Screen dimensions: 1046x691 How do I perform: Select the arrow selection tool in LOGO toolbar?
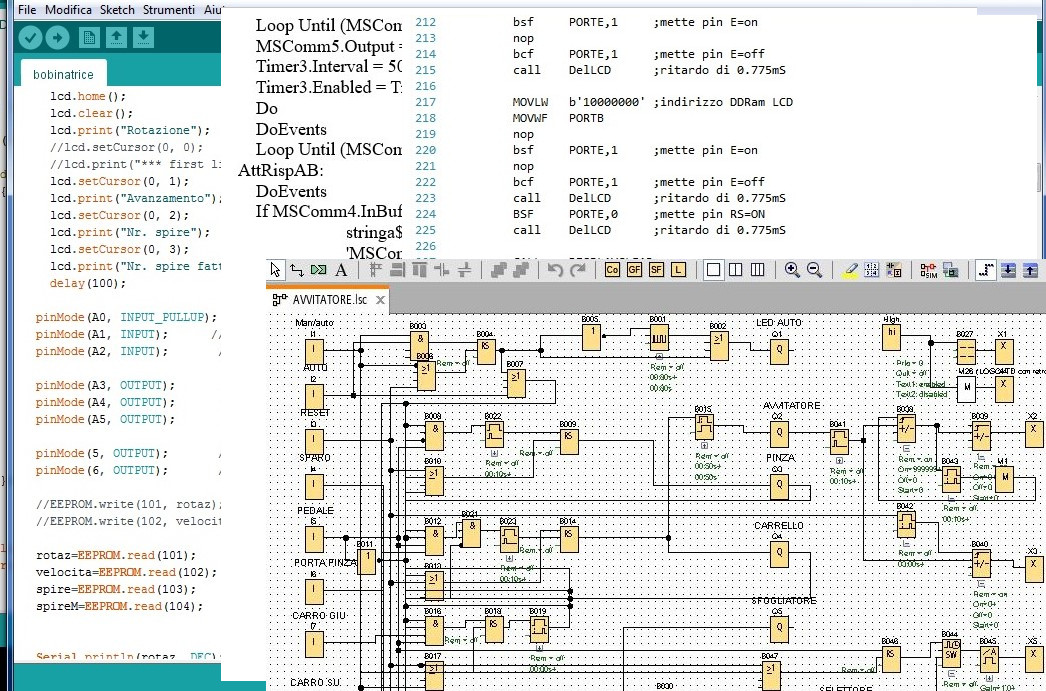point(276,270)
